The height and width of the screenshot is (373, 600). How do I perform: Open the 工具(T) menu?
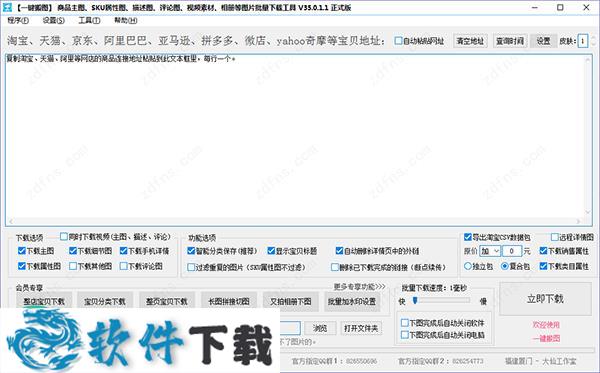click(90, 20)
